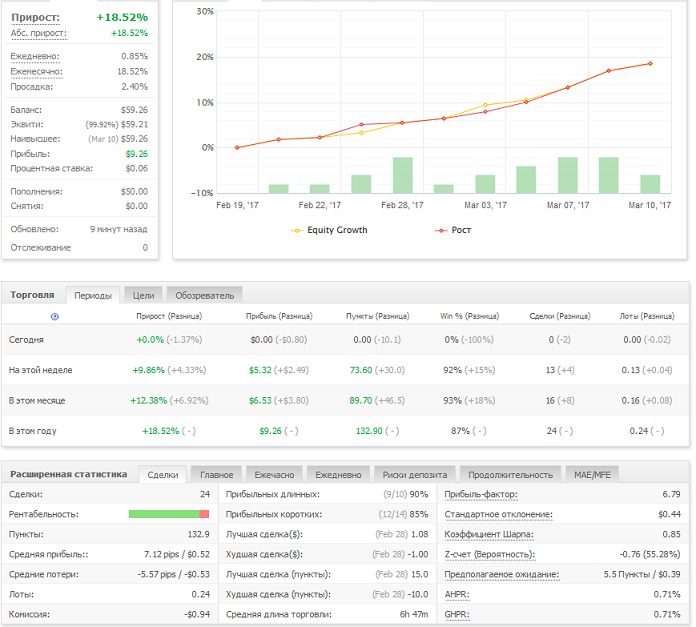Toggle Рост legend marker

[x=441, y=230]
